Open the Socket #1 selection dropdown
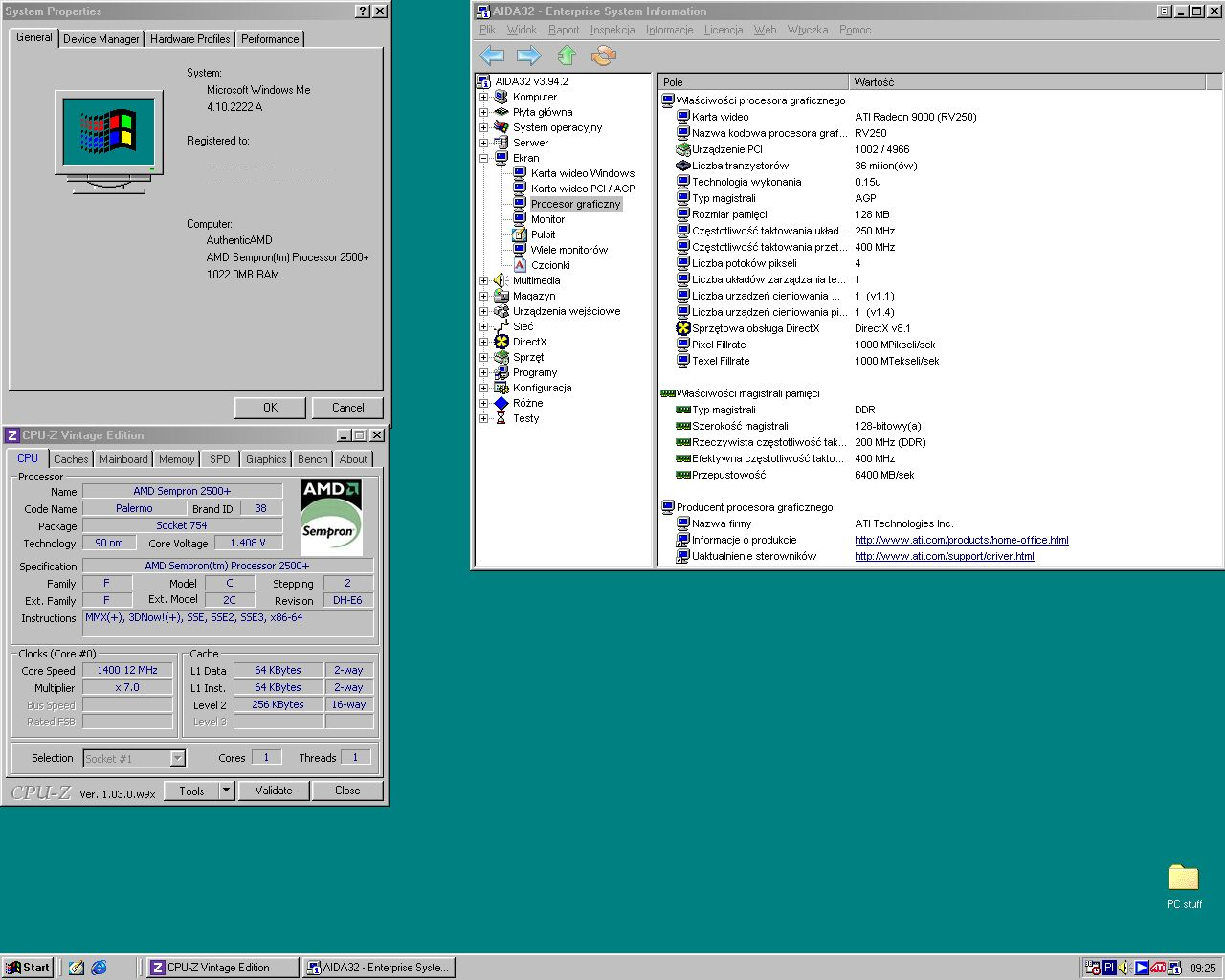Viewport: 1225px width, 980px height. click(x=177, y=758)
